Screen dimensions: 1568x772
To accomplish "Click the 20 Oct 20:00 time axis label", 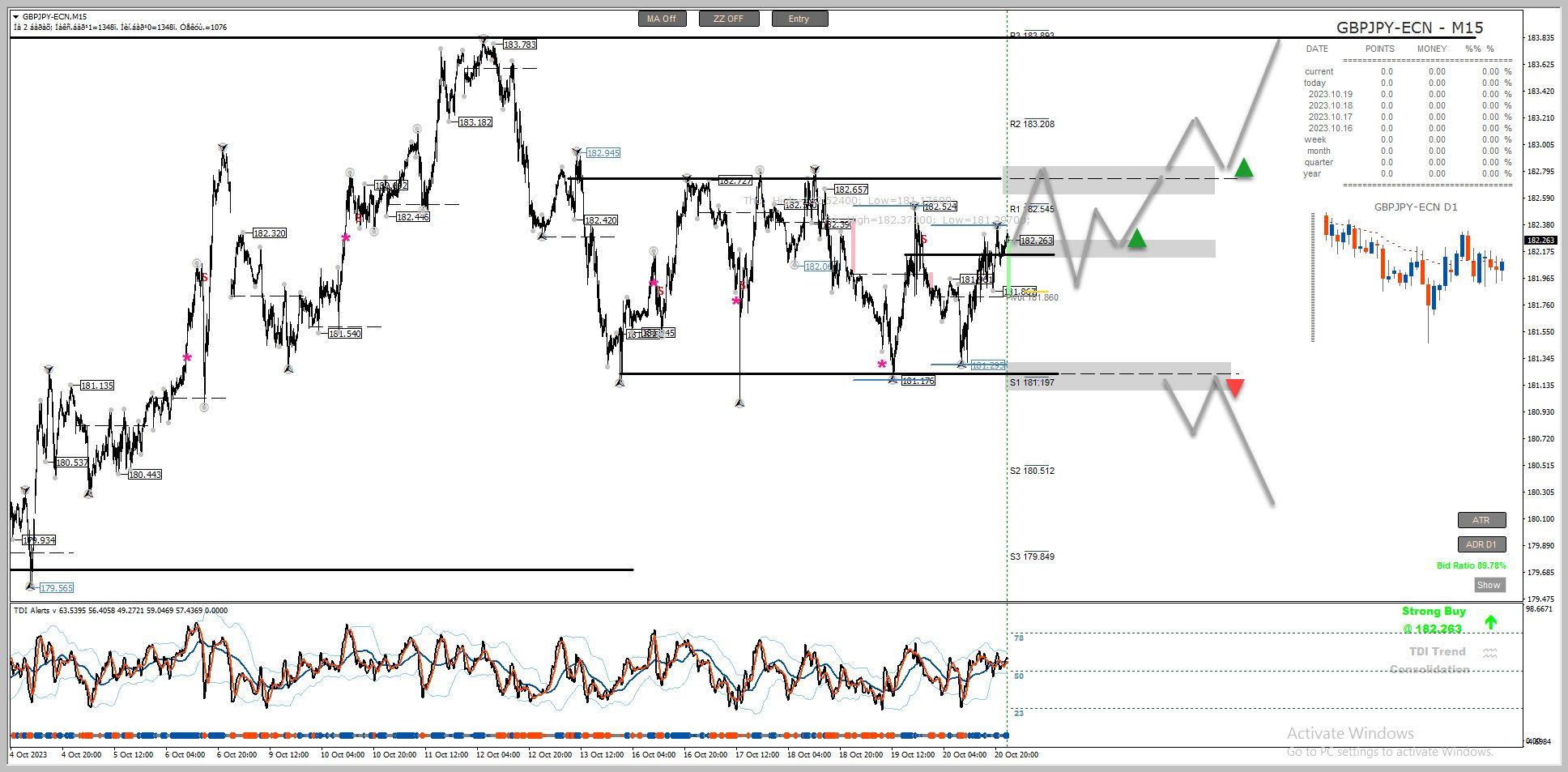I will click(1016, 755).
